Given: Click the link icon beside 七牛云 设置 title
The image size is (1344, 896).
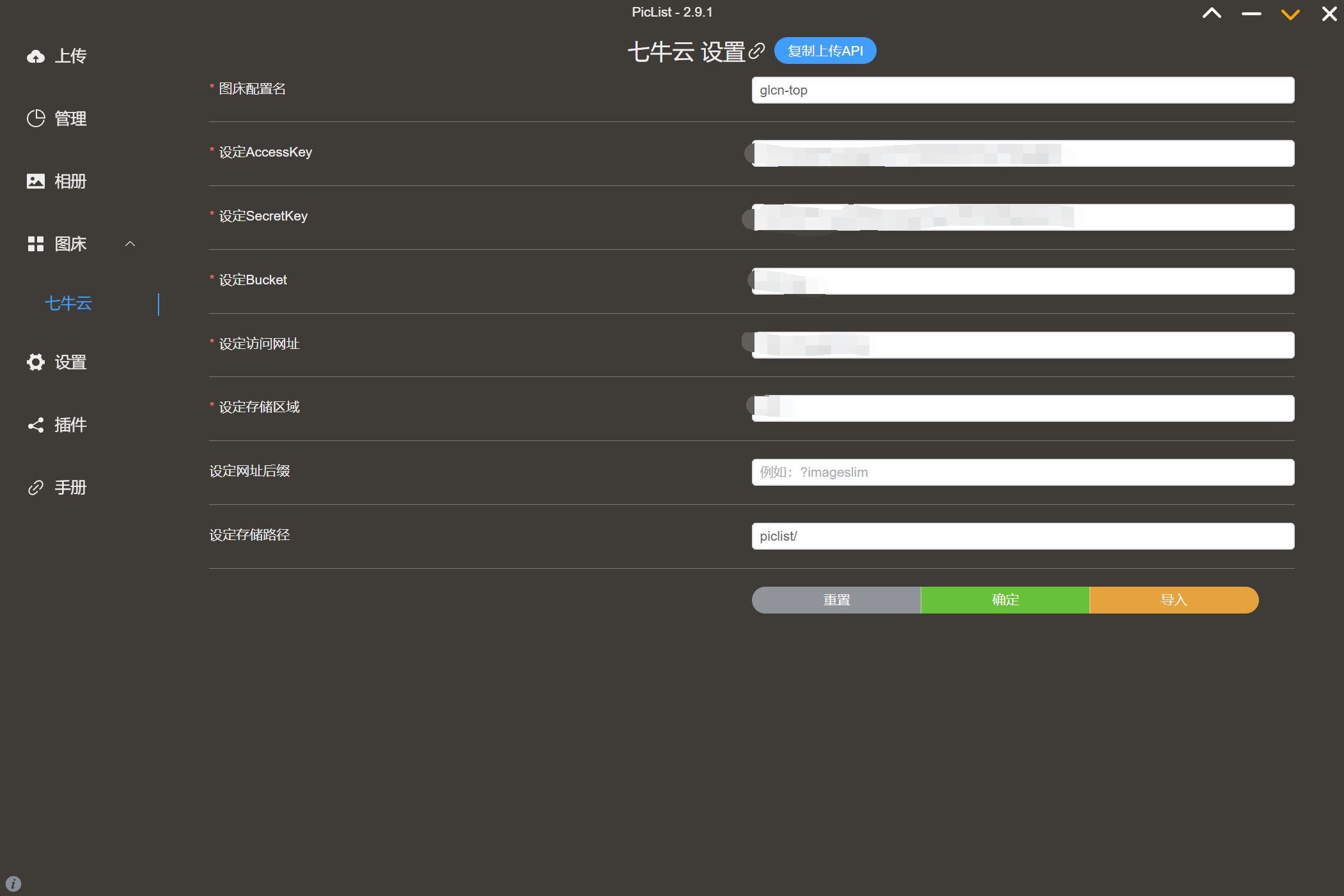Looking at the screenshot, I should click(x=757, y=51).
